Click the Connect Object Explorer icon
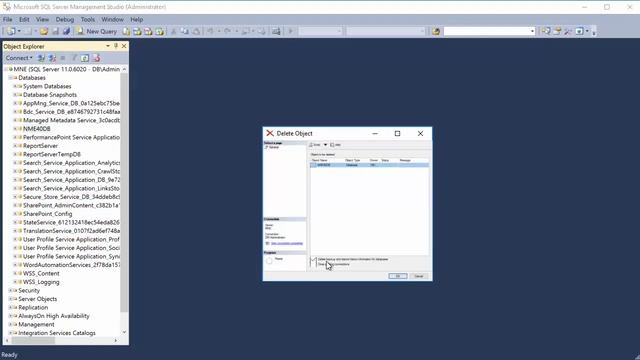Screen dimensions: 640x360 [41, 58]
